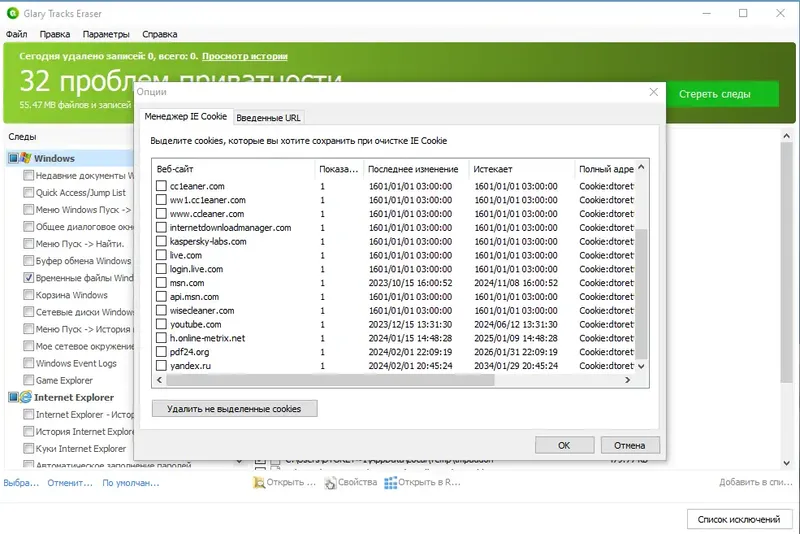Image resolution: width=800 pixels, height=534 pixels.
Task: Close the Опции dialog with X
Action: 654,92
